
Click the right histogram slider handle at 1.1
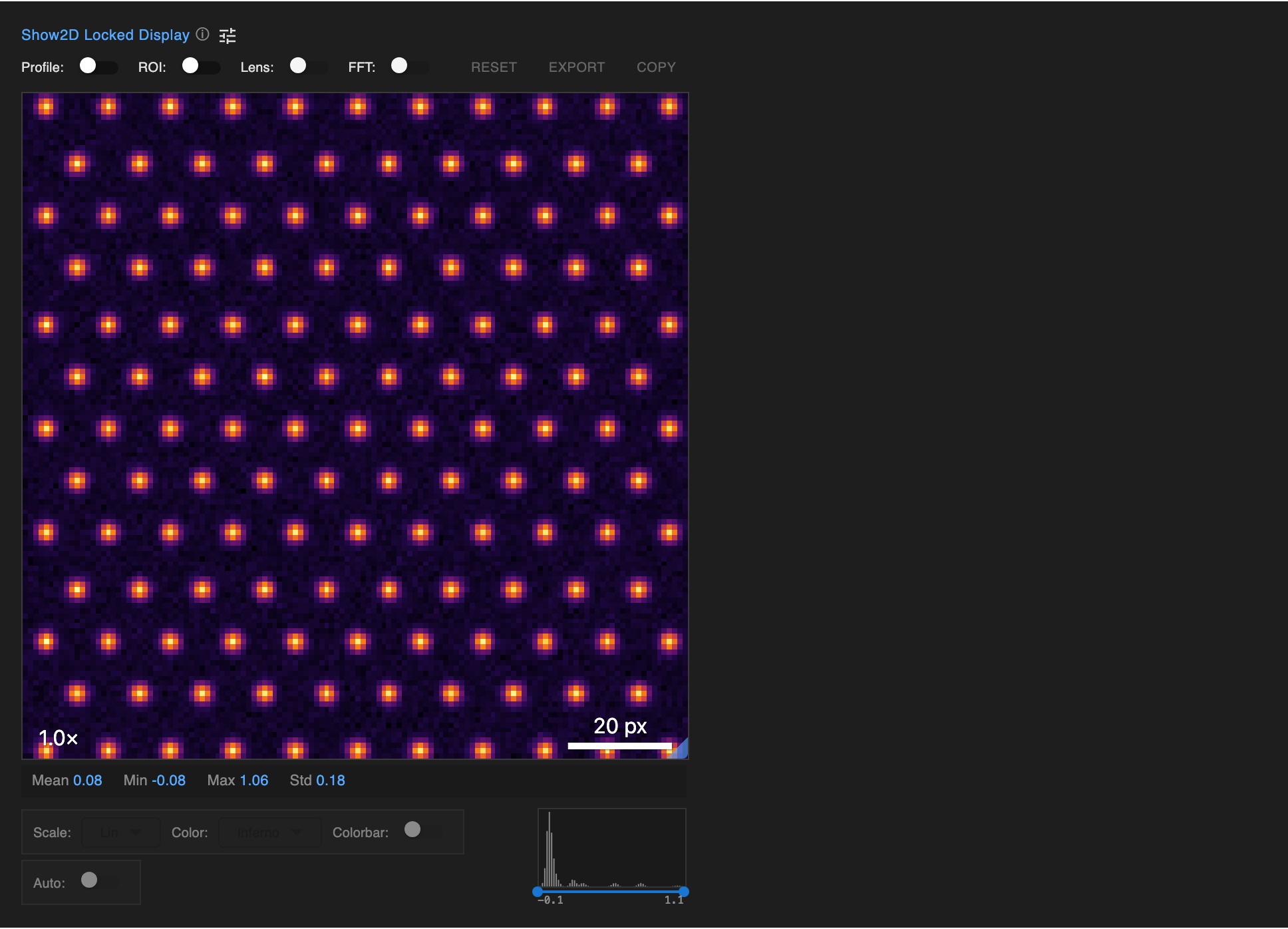685,891
